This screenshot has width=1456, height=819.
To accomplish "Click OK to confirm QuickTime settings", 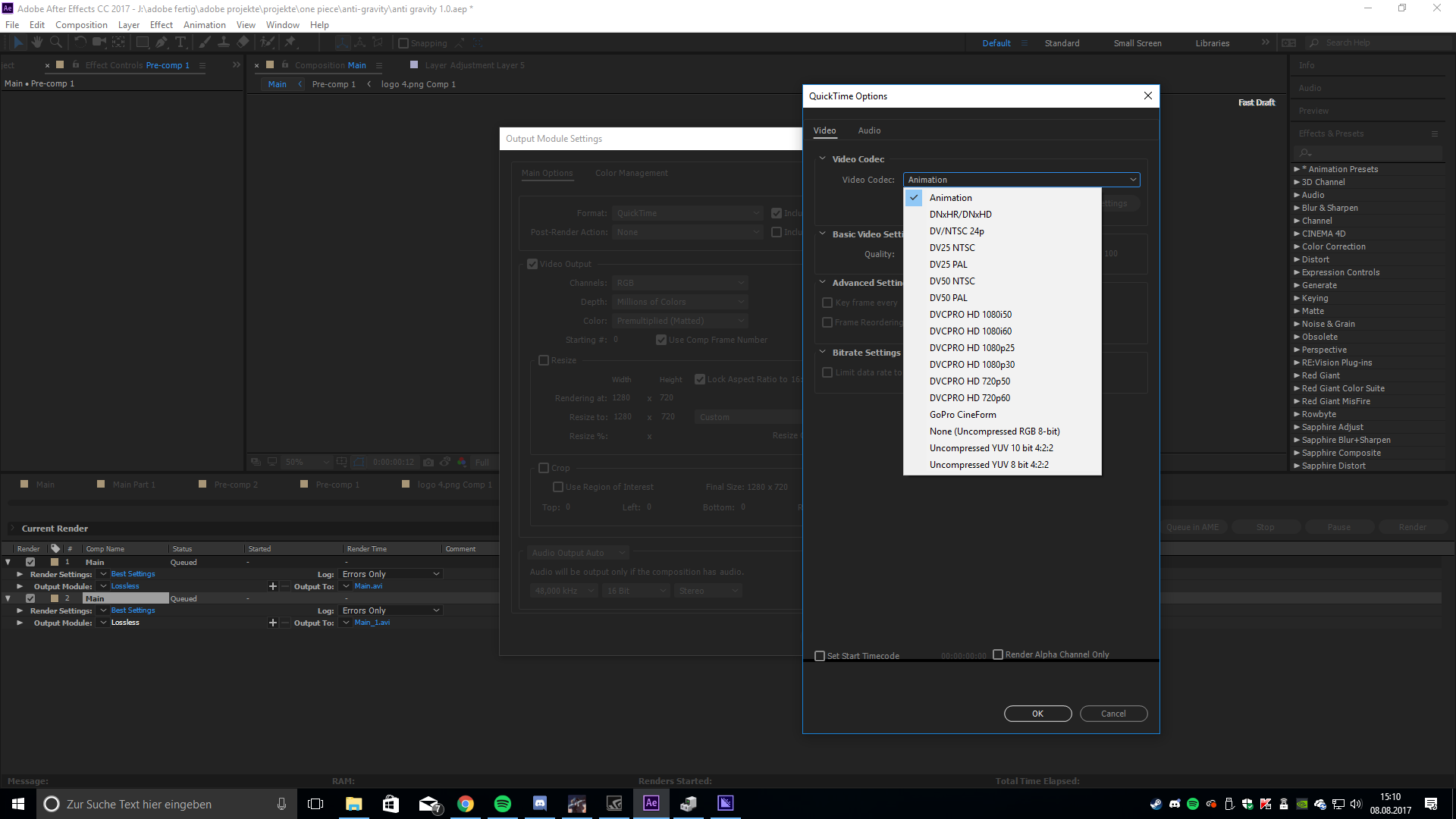I will [1037, 713].
